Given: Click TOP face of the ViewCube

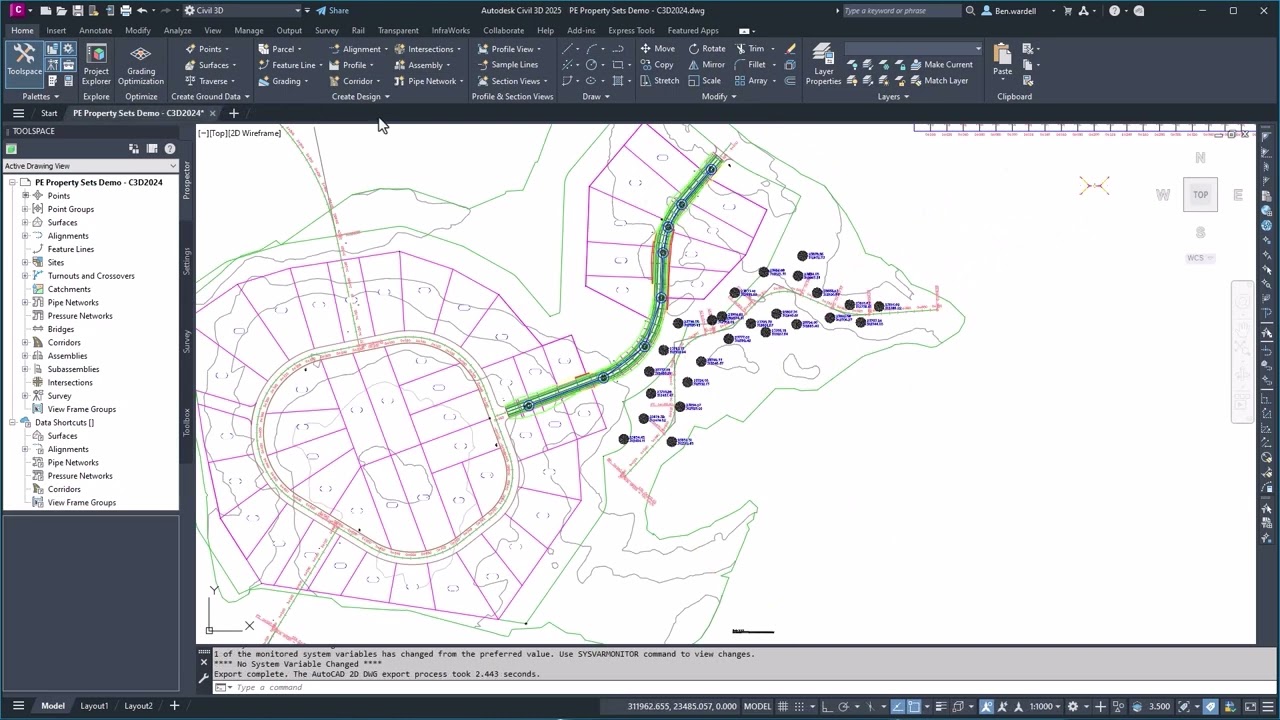Looking at the screenshot, I should 1200,194.
